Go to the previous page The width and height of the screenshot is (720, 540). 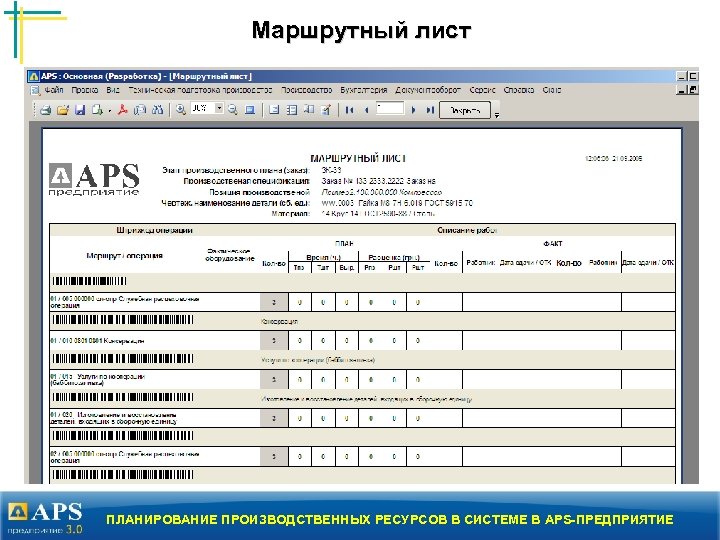point(366,110)
